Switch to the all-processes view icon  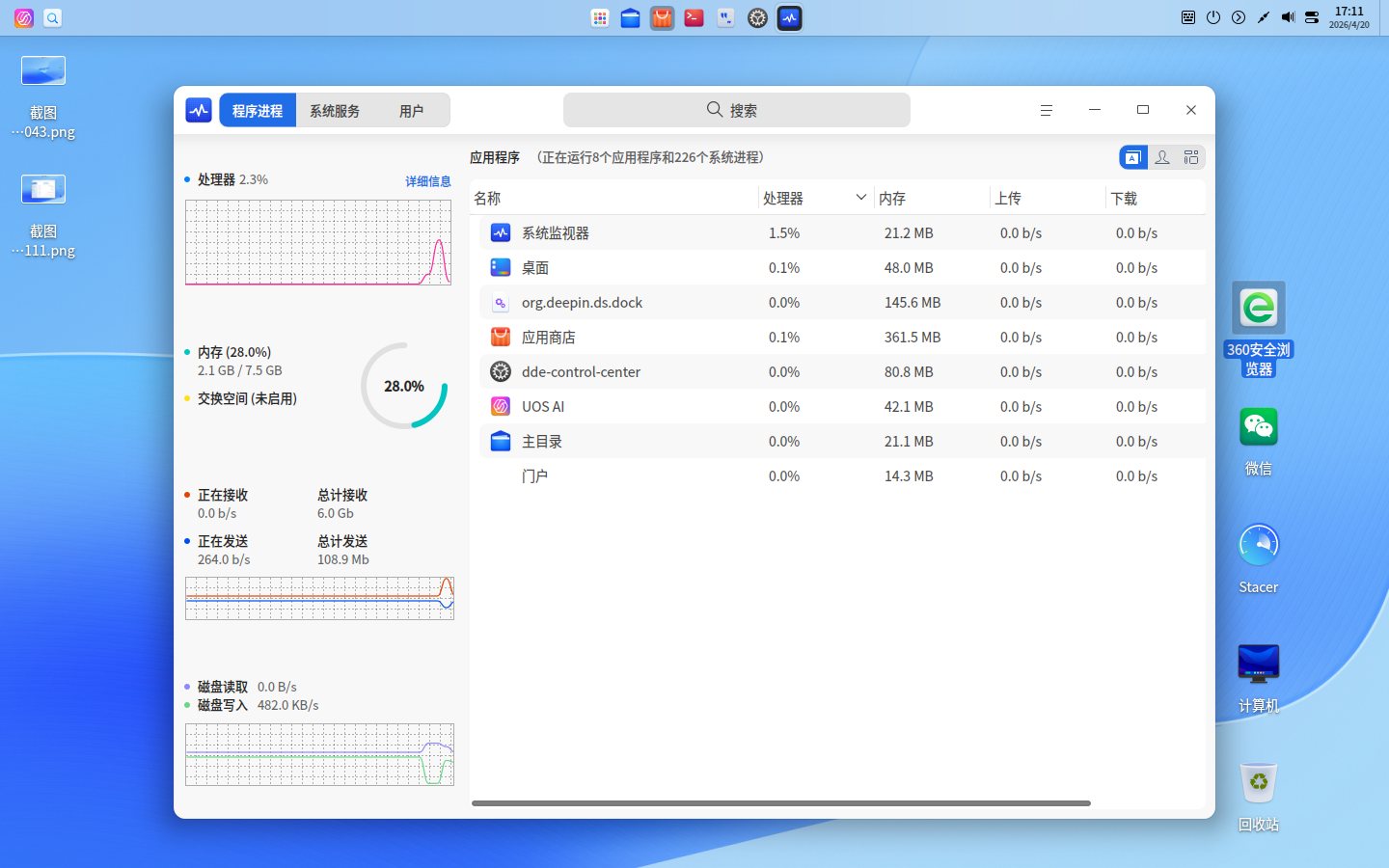pyautogui.click(x=1190, y=156)
